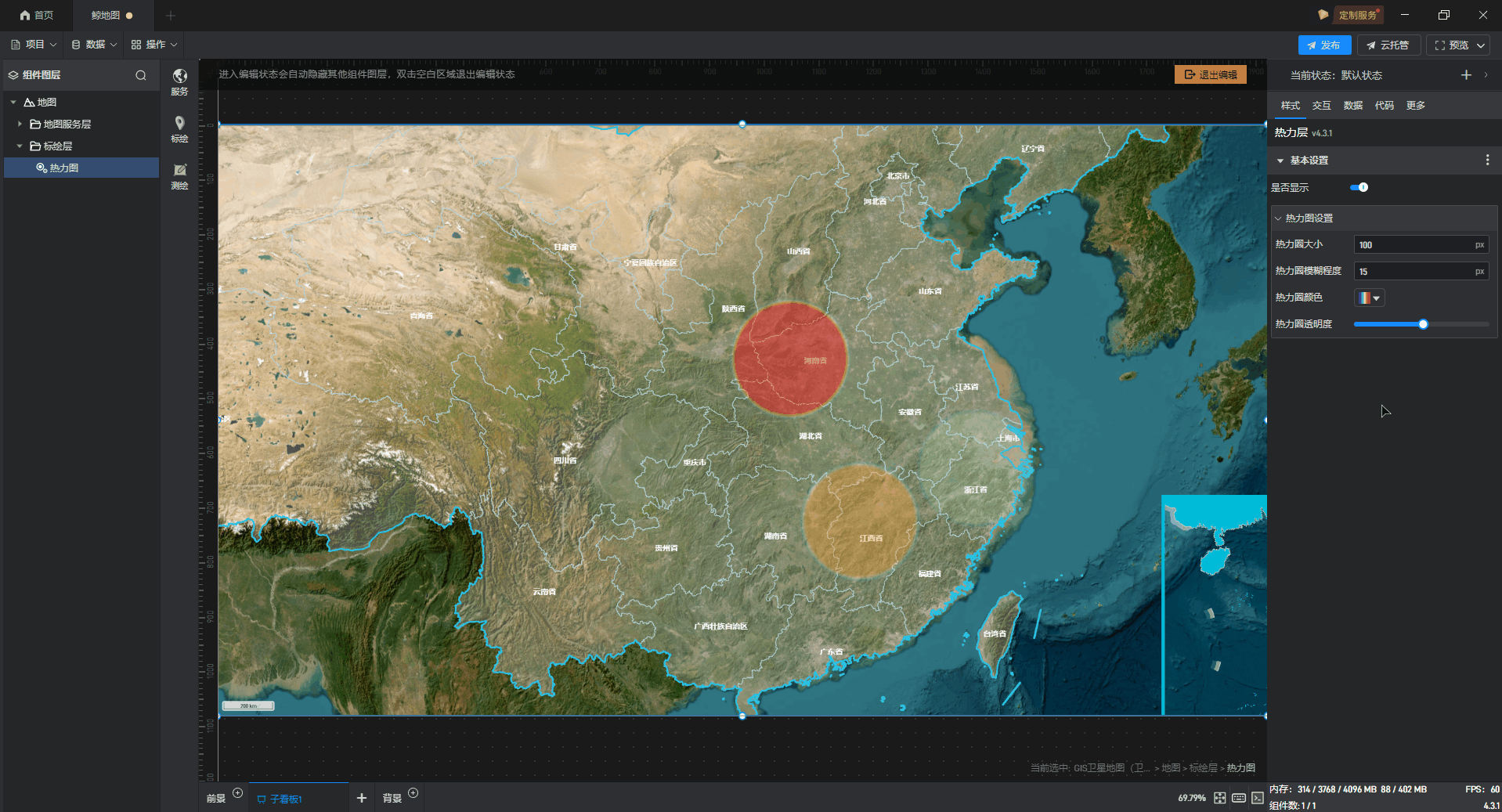Click the 发布 publish button
Viewport: 1502px width, 812px height.
(1323, 45)
